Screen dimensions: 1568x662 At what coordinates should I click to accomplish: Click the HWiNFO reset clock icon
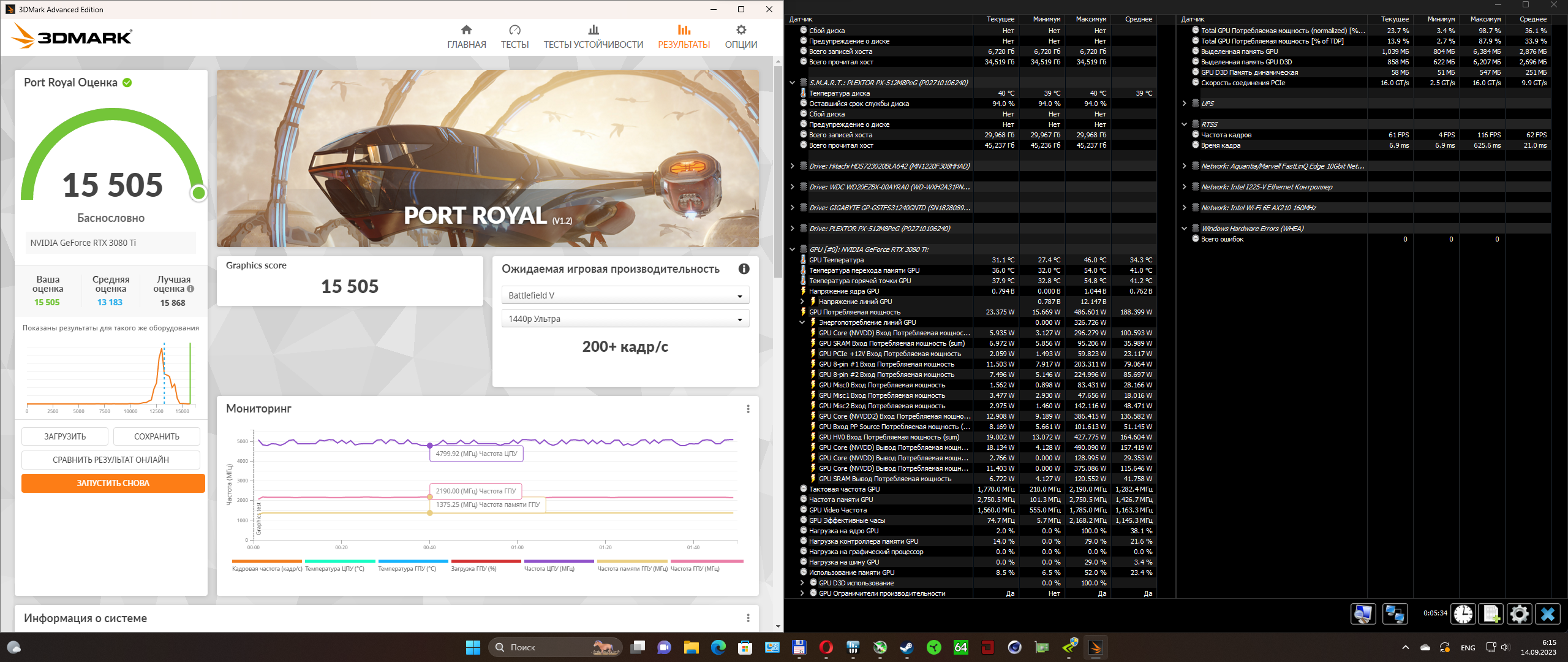tap(1463, 614)
